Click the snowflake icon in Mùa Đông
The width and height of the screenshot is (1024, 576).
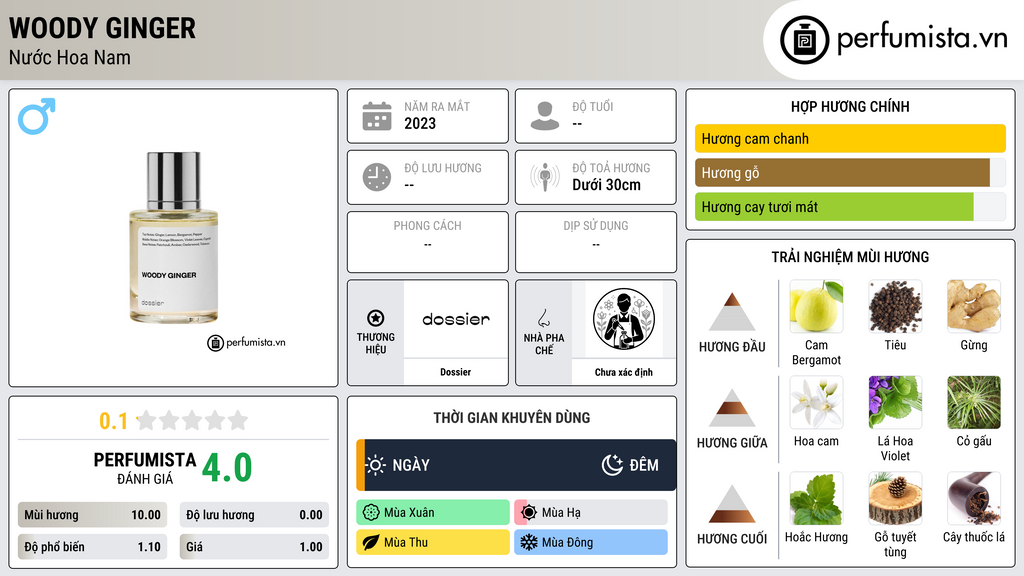(529, 542)
